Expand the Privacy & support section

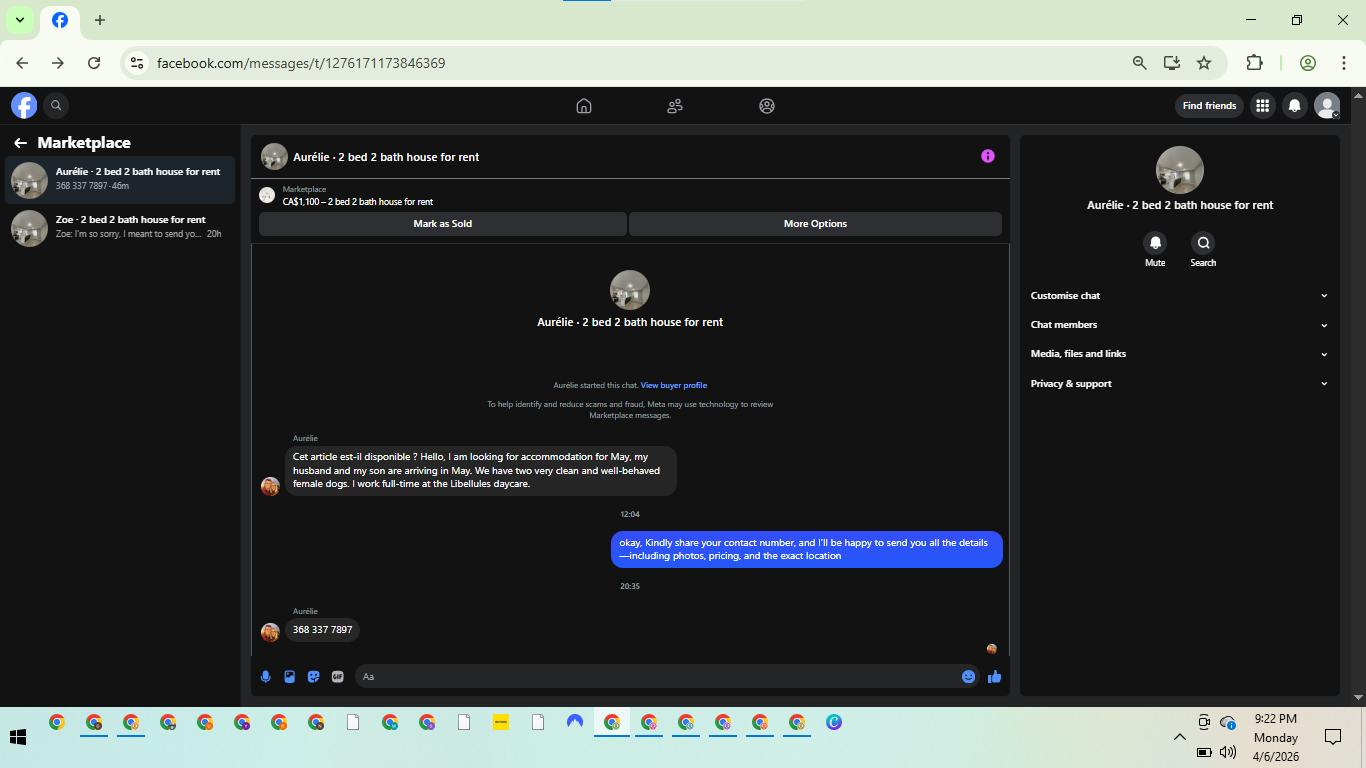(1180, 384)
